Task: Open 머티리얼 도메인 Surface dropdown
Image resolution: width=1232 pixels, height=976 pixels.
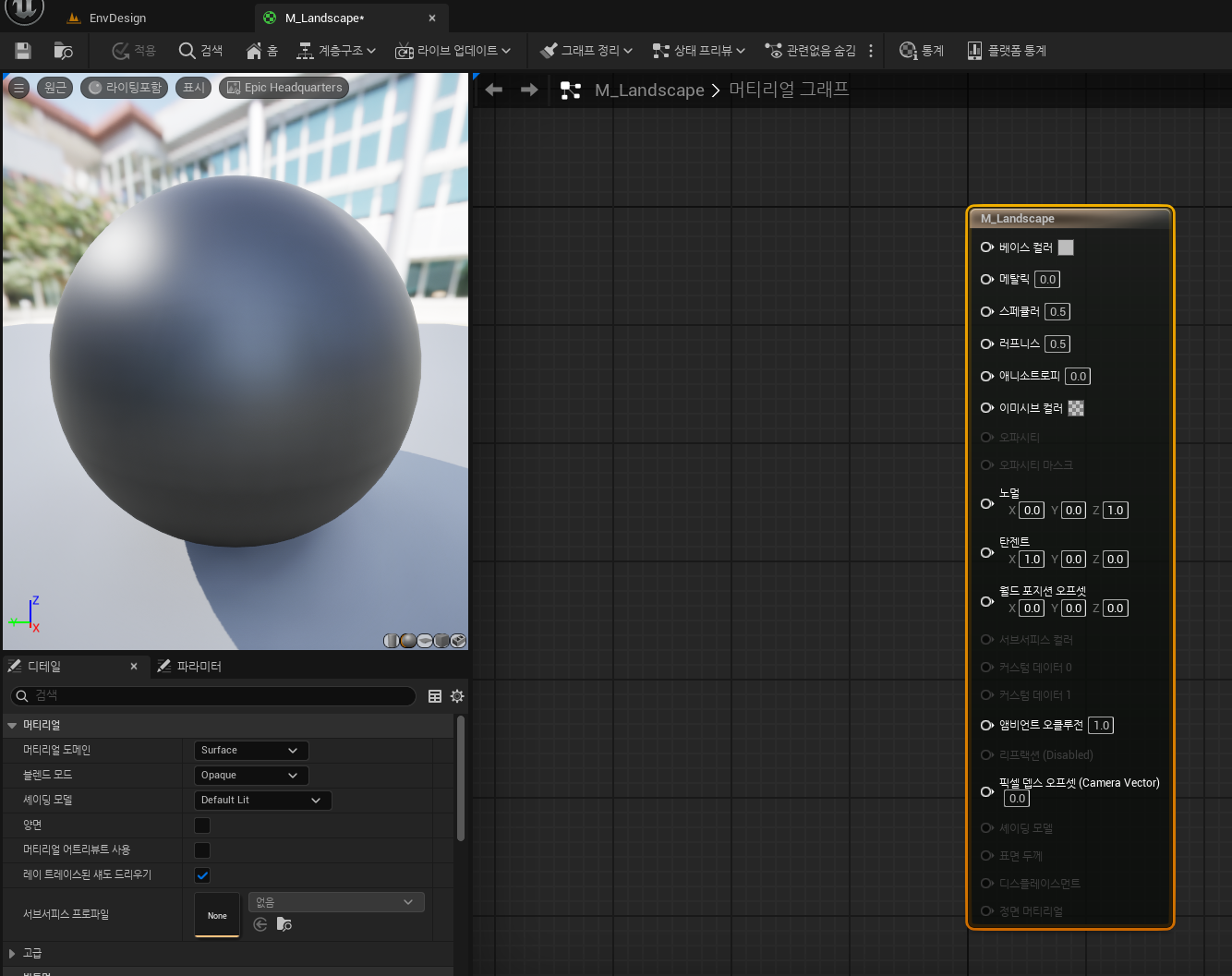Action: coord(251,751)
